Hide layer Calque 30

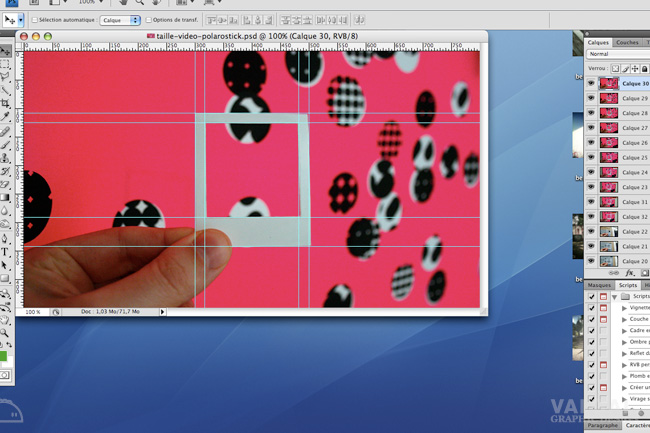pyautogui.click(x=591, y=83)
